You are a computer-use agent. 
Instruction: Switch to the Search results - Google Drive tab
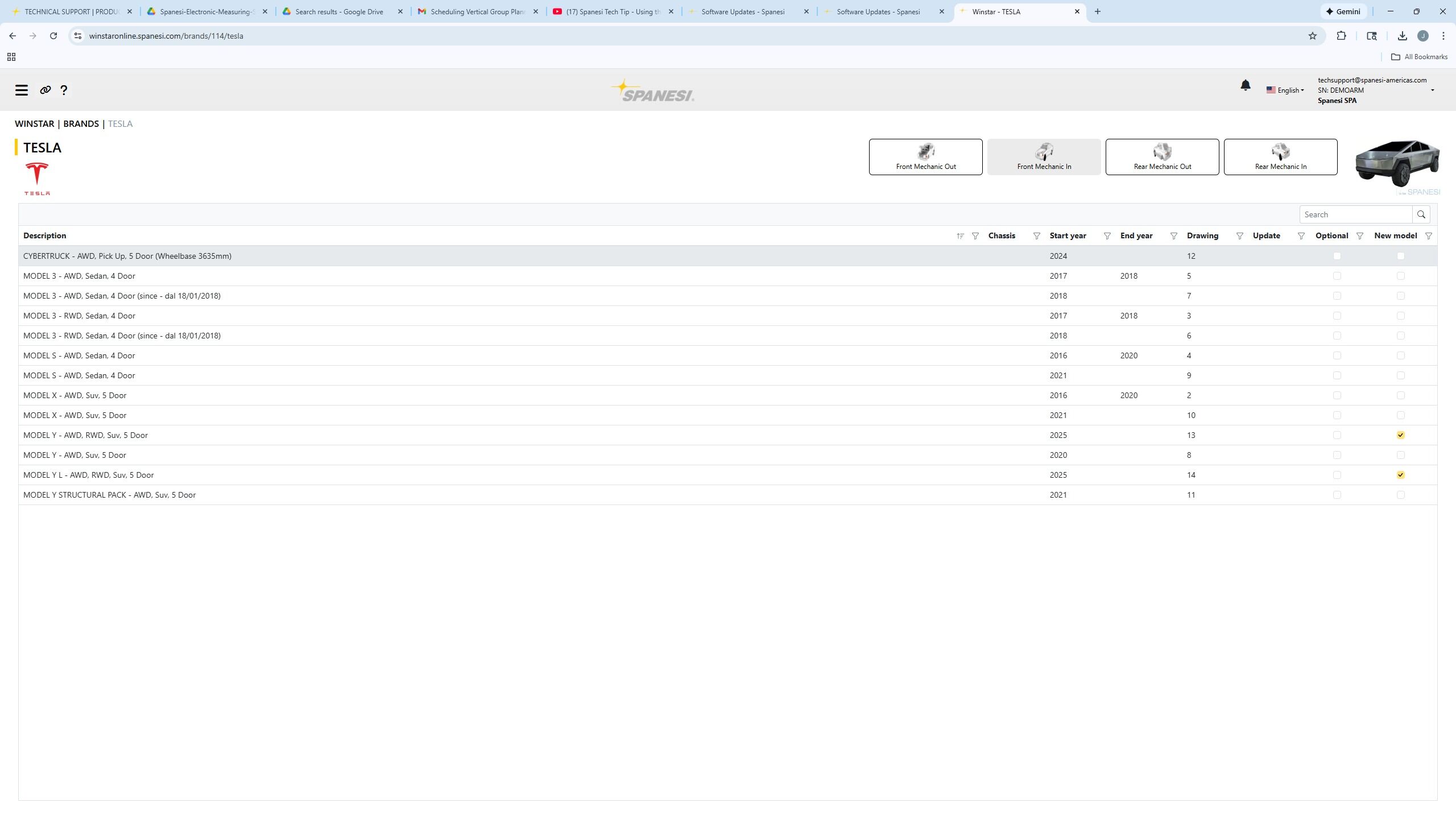click(x=339, y=11)
